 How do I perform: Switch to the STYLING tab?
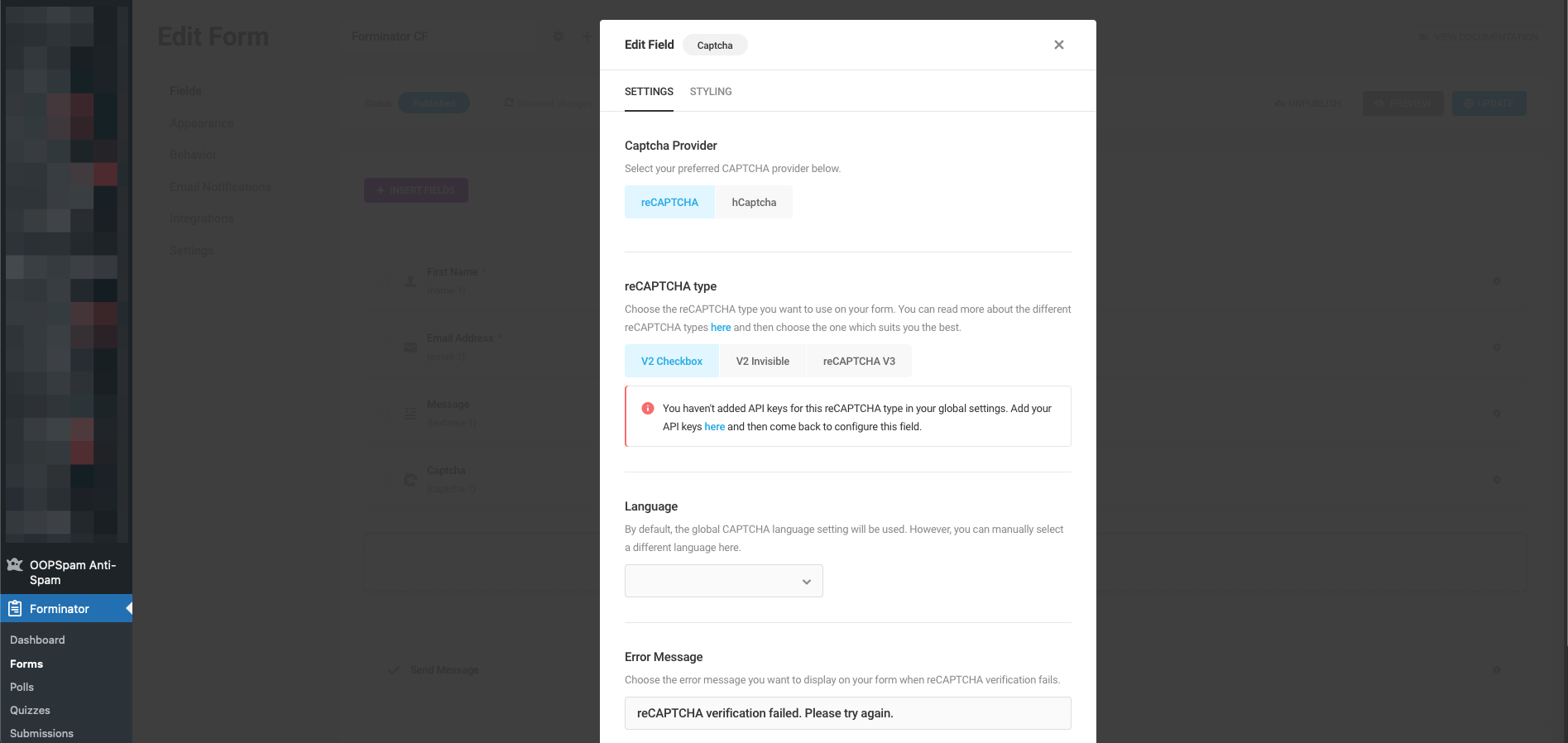click(x=711, y=92)
